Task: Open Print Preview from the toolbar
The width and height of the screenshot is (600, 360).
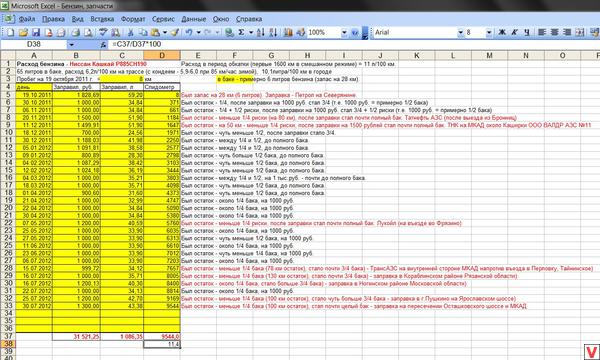Action: pyautogui.click(x=88, y=33)
